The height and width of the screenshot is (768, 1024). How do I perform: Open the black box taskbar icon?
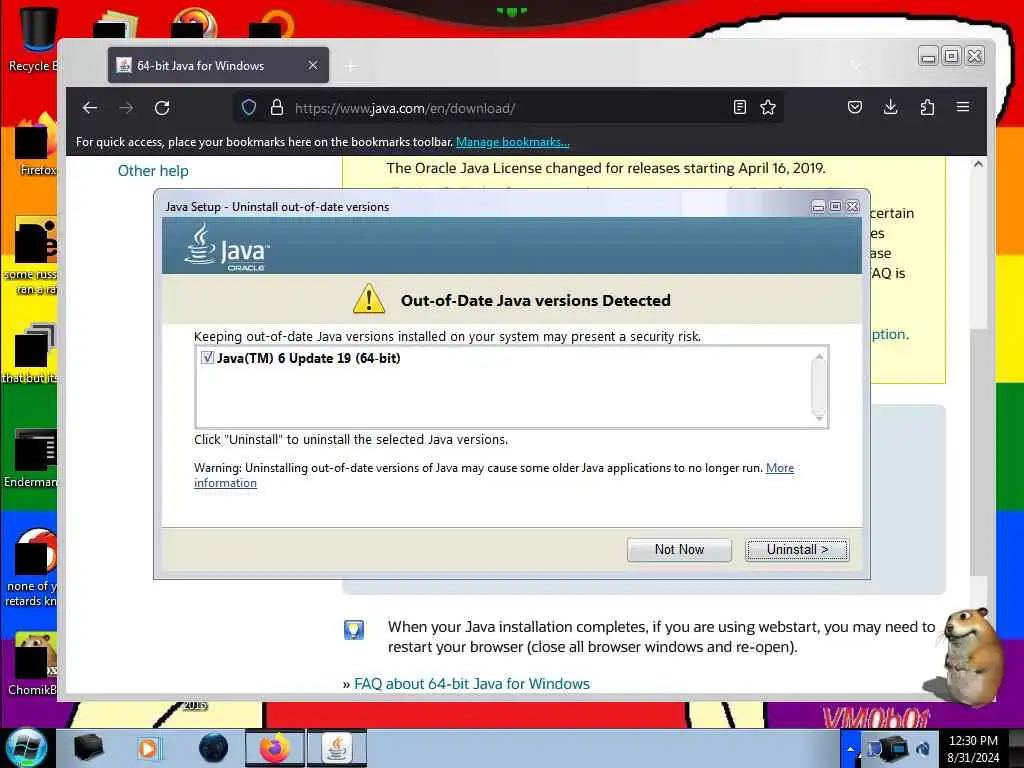pos(88,747)
